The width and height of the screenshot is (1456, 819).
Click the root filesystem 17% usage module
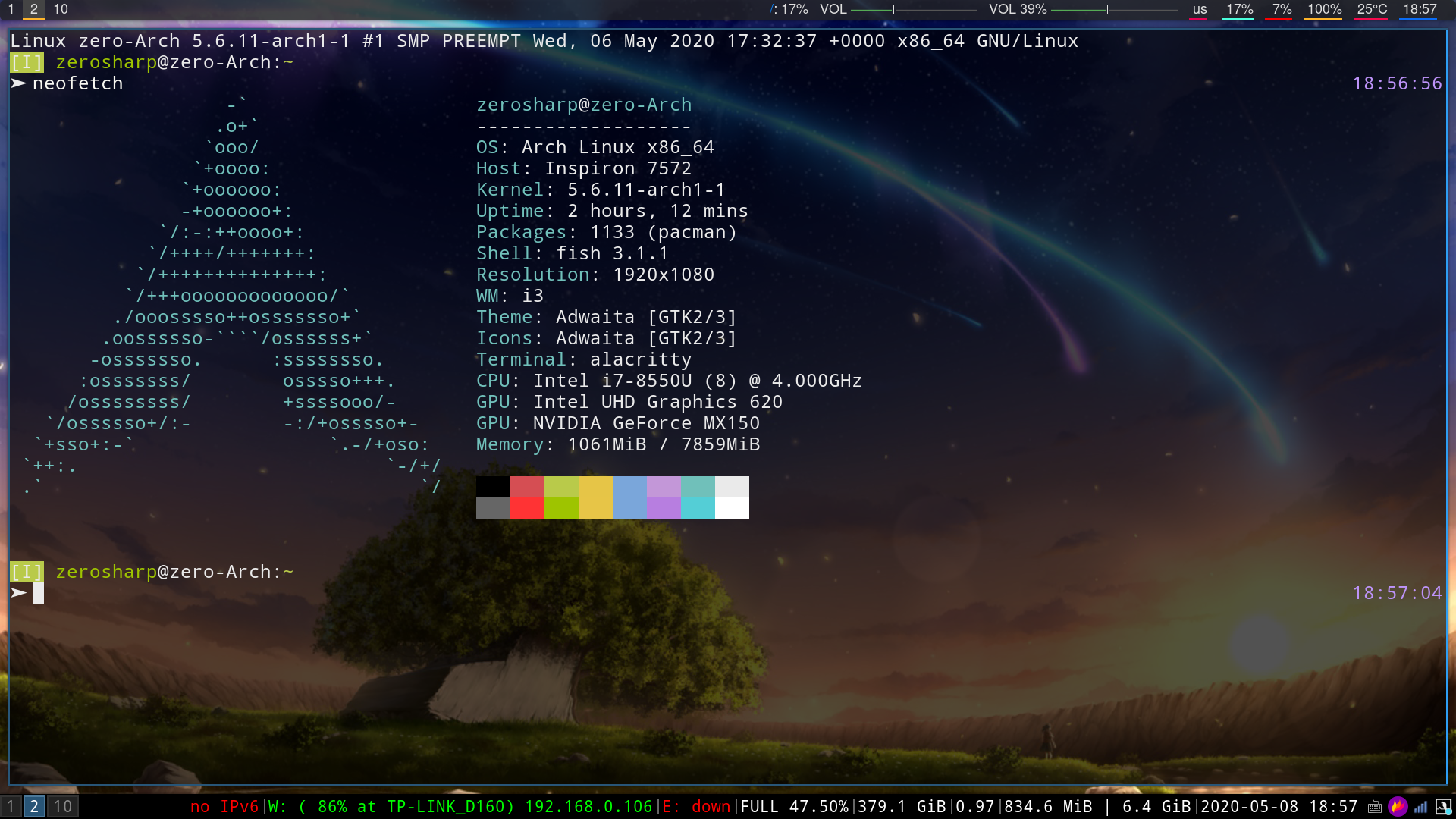pyautogui.click(x=789, y=9)
